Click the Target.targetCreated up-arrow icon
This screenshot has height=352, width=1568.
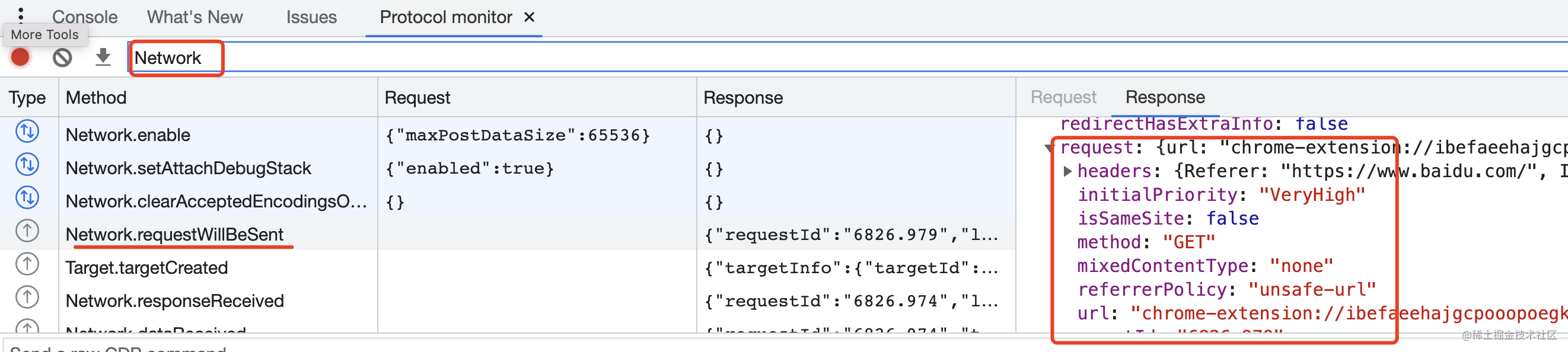click(27, 265)
